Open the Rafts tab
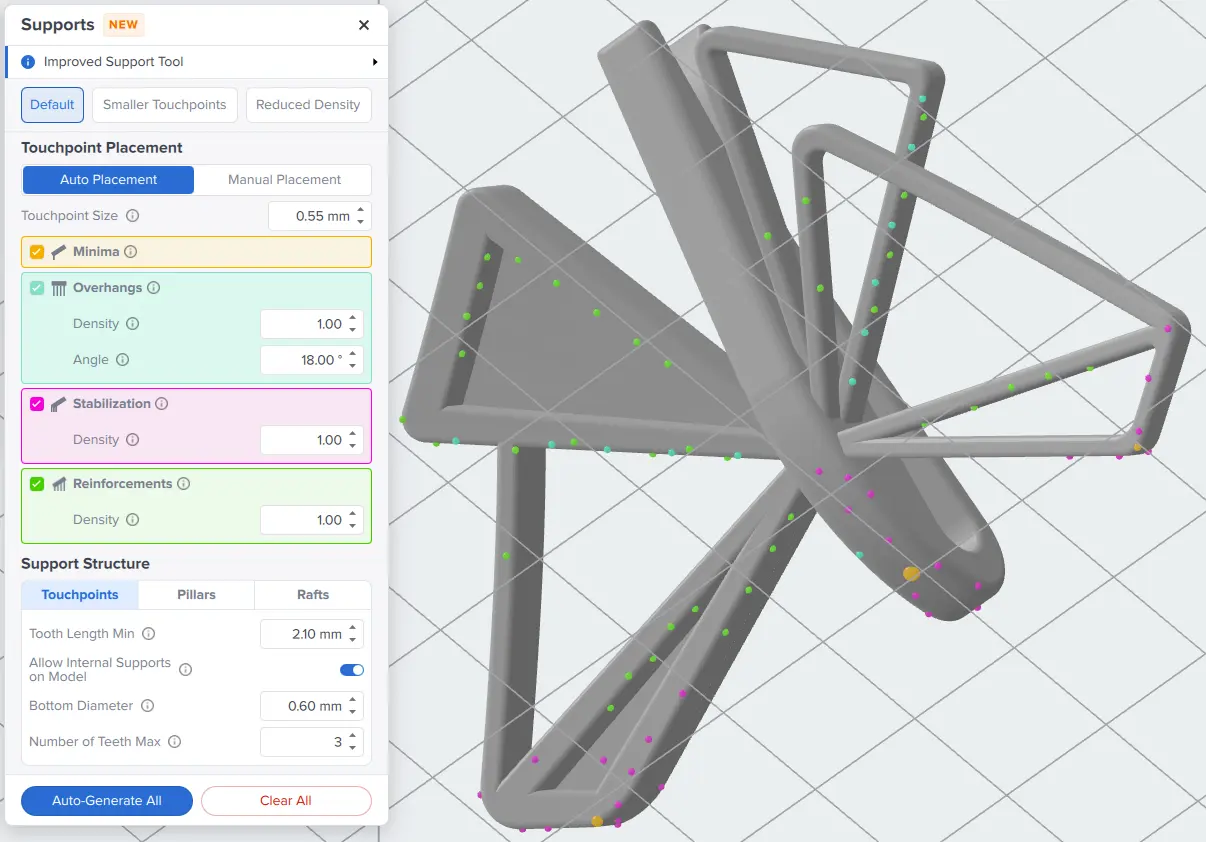The image size is (1206, 842). [313, 595]
